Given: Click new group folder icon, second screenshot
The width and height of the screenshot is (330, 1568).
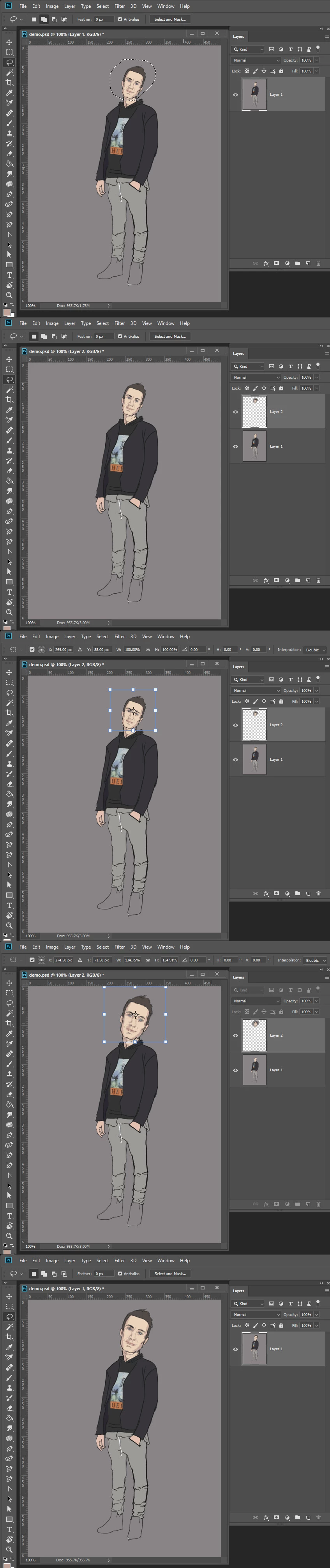Looking at the screenshot, I should [298, 580].
